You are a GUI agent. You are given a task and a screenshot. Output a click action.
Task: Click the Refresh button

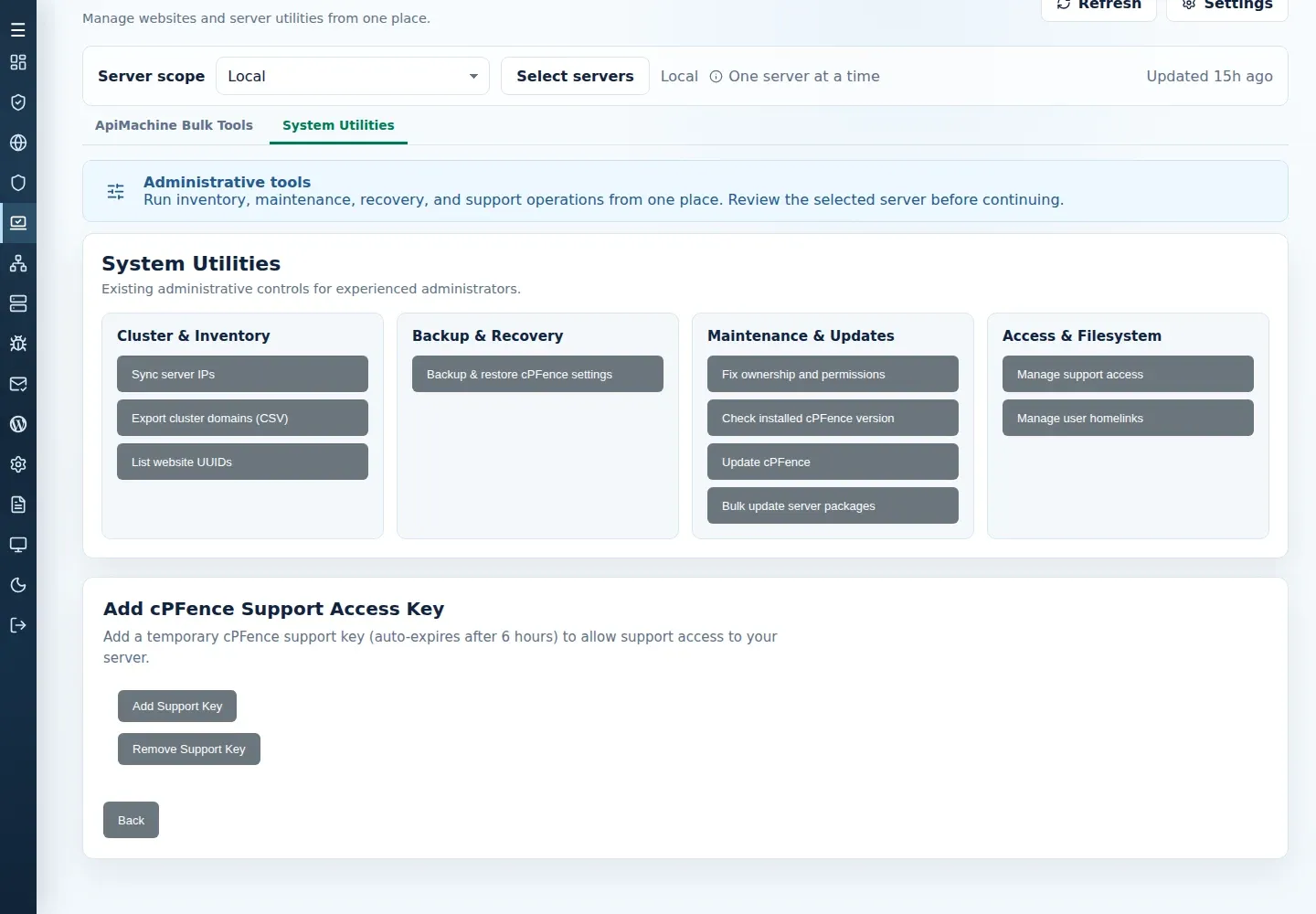click(x=1098, y=5)
